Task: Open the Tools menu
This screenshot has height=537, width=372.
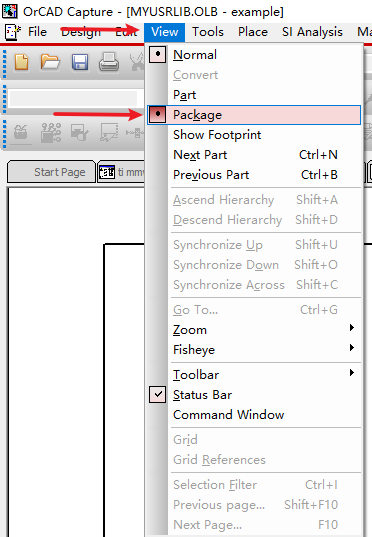Action: [x=208, y=32]
